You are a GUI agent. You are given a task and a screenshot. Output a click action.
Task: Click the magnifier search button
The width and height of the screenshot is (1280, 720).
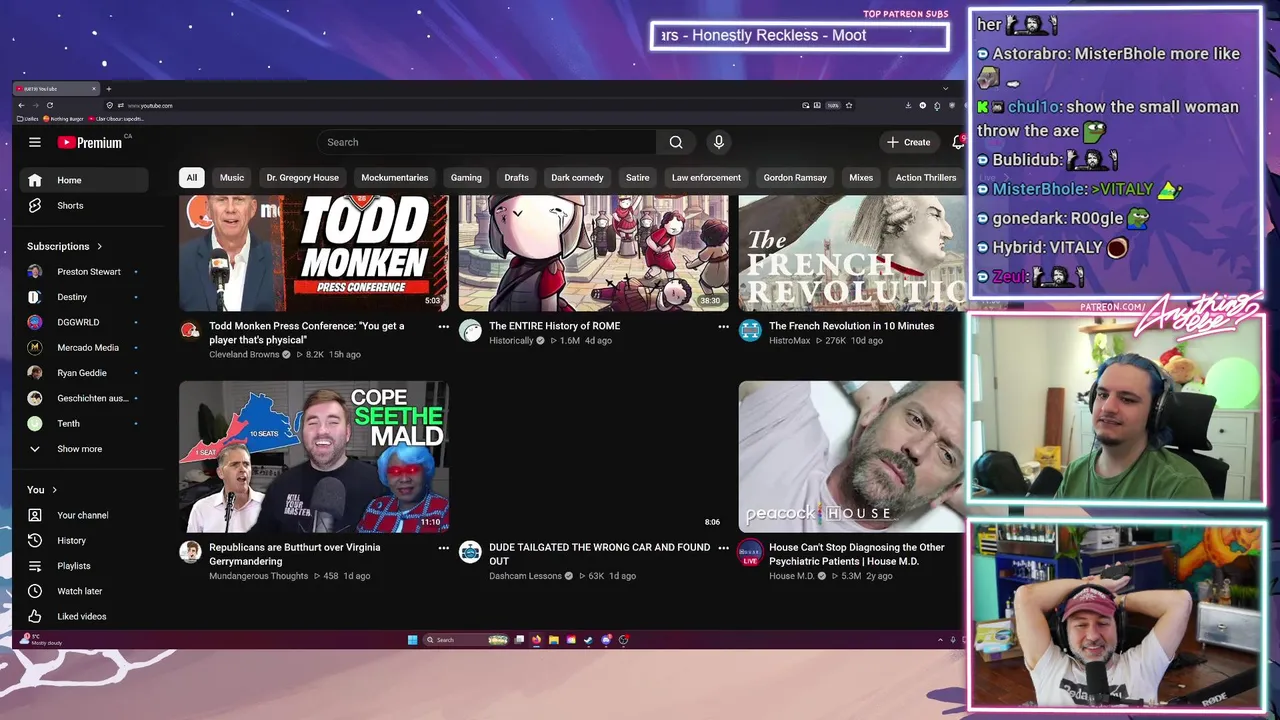point(676,142)
